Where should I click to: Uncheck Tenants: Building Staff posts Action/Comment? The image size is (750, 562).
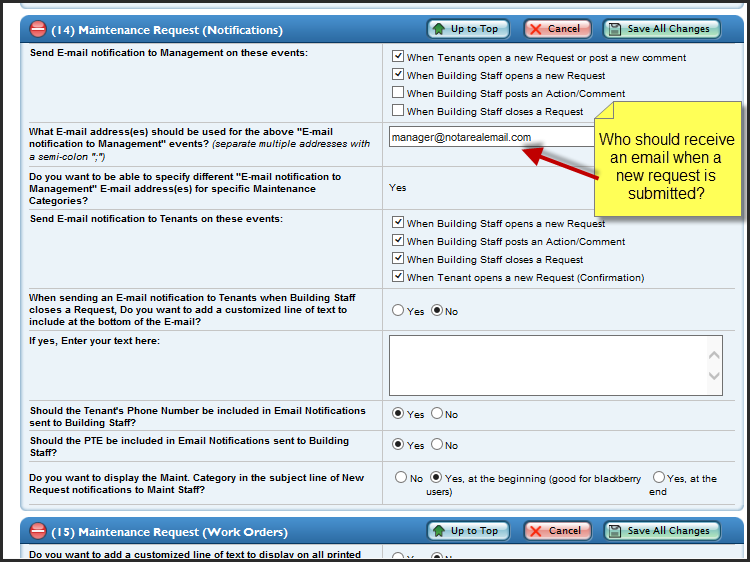[x=397, y=241]
